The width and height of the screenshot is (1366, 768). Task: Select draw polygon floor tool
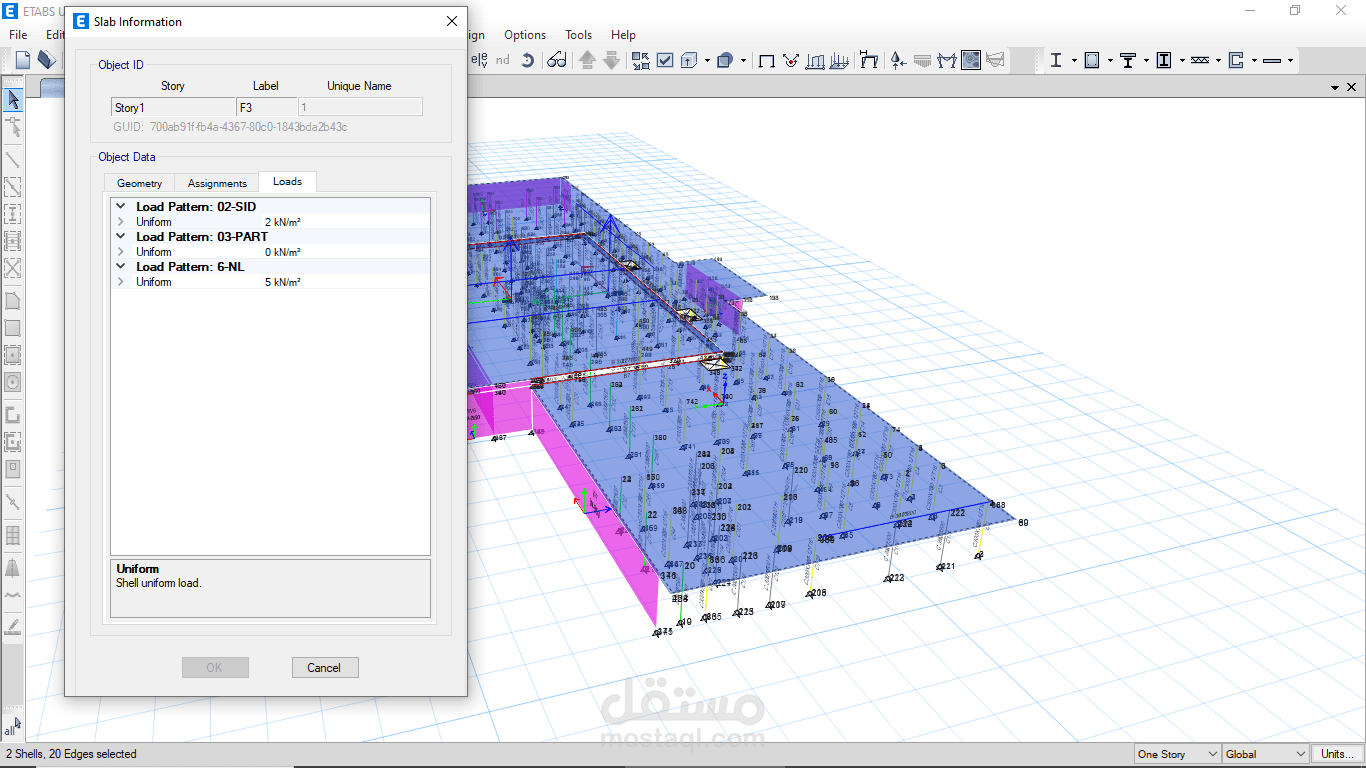(13, 301)
